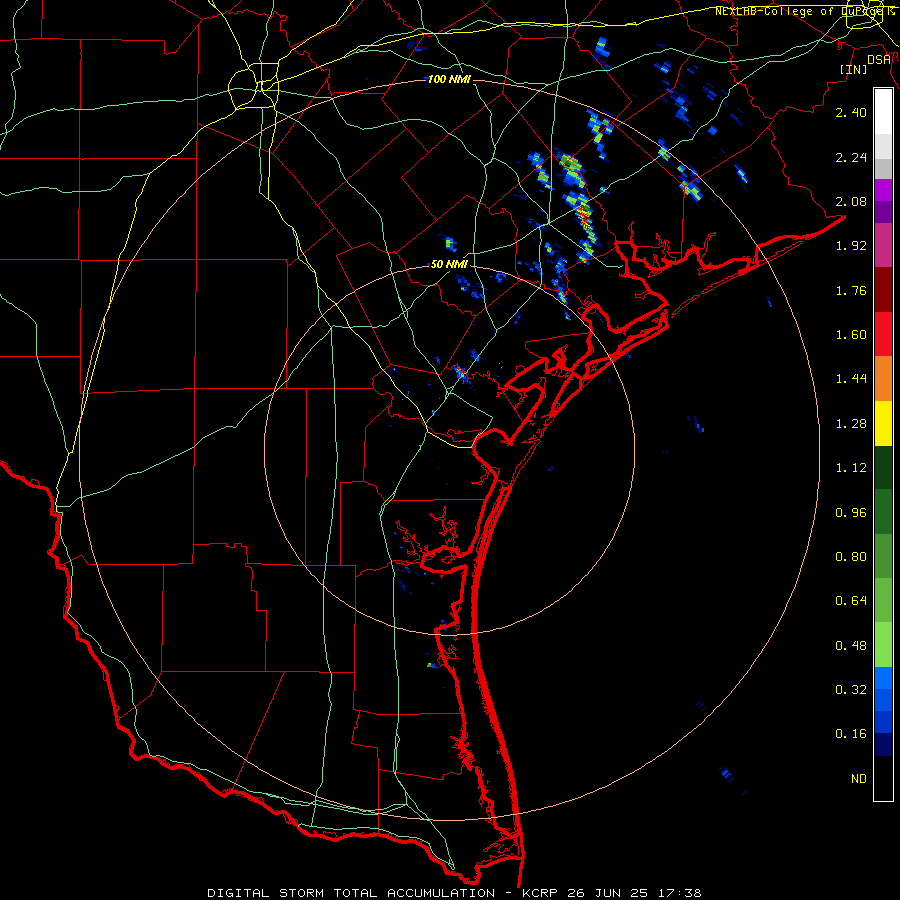This screenshot has height=900, width=900.
Task: Click the 26 JUN 25 date text
Action: pyautogui.click(x=607, y=893)
